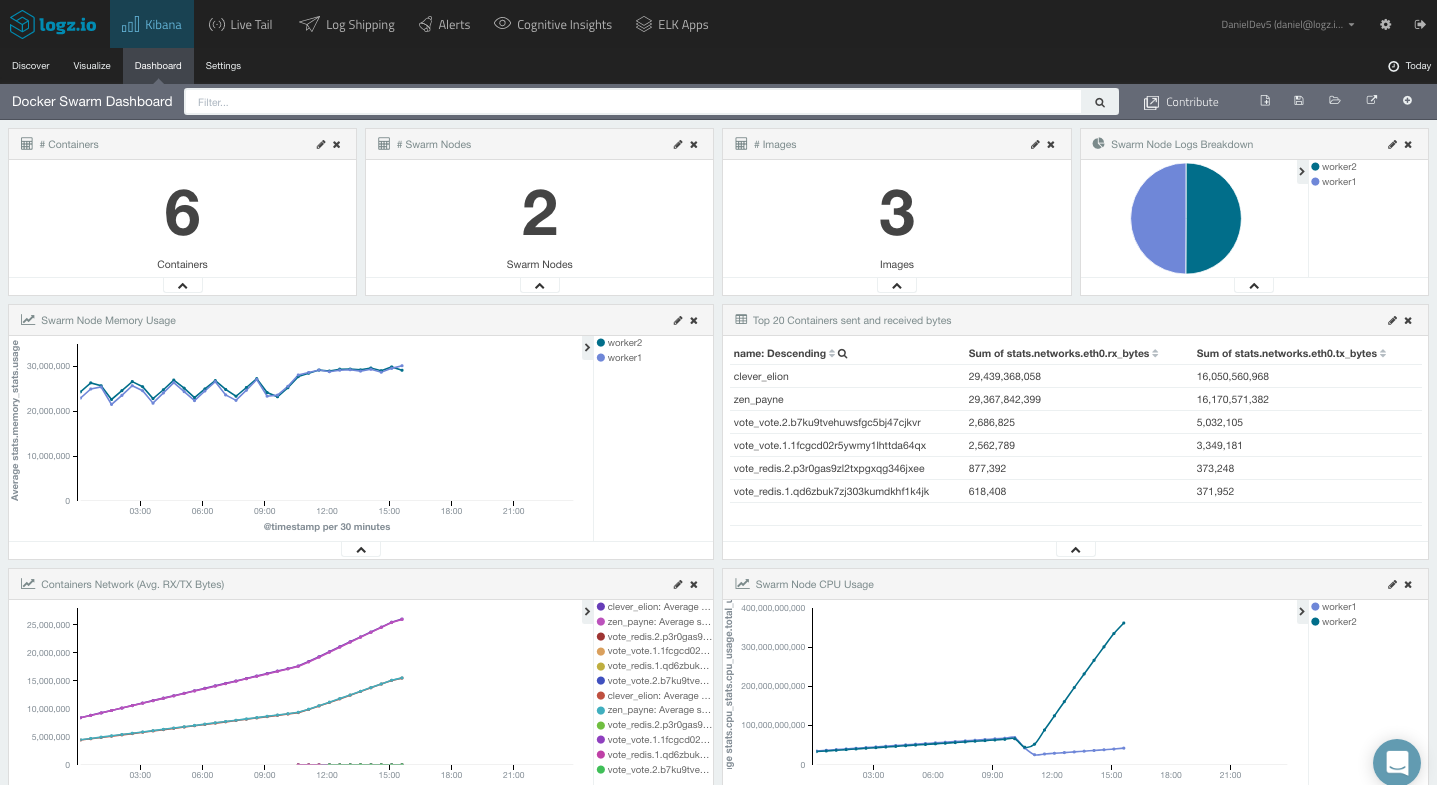Remove the Containers Network panel
The height and width of the screenshot is (785, 1437).
coord(694,584)
